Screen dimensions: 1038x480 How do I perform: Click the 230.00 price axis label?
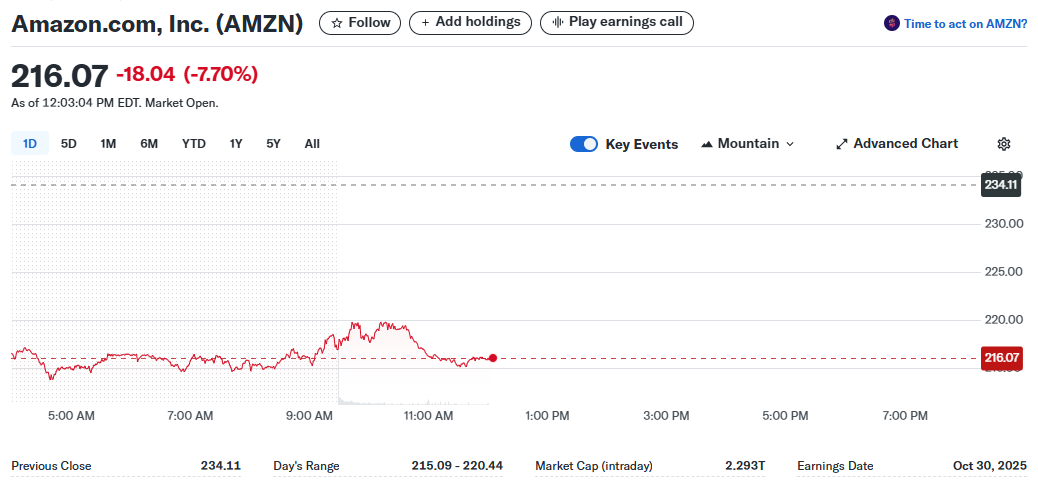pos(1005,224)
